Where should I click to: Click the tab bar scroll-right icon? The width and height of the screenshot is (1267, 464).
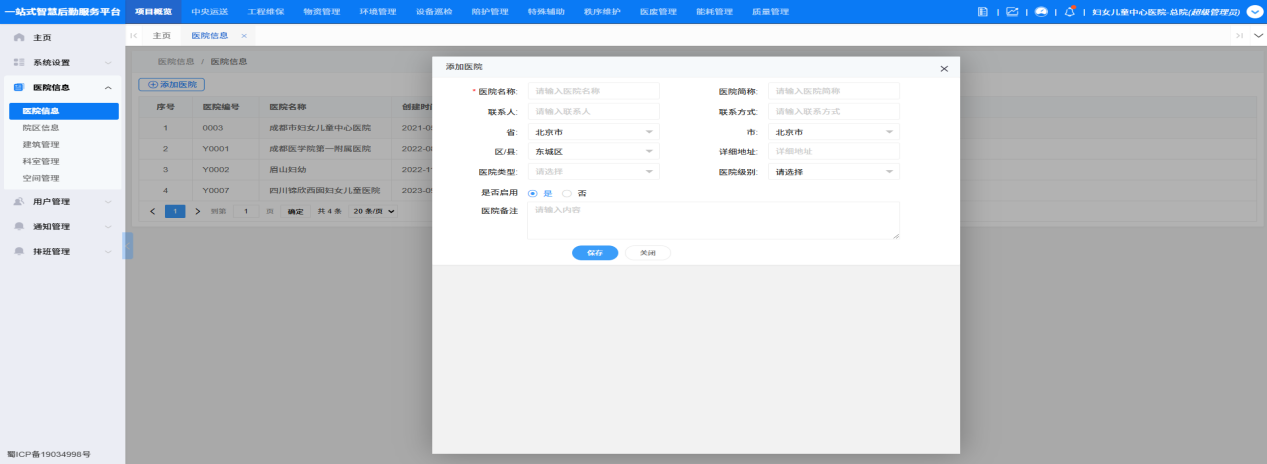click(x=1240, y=35)
